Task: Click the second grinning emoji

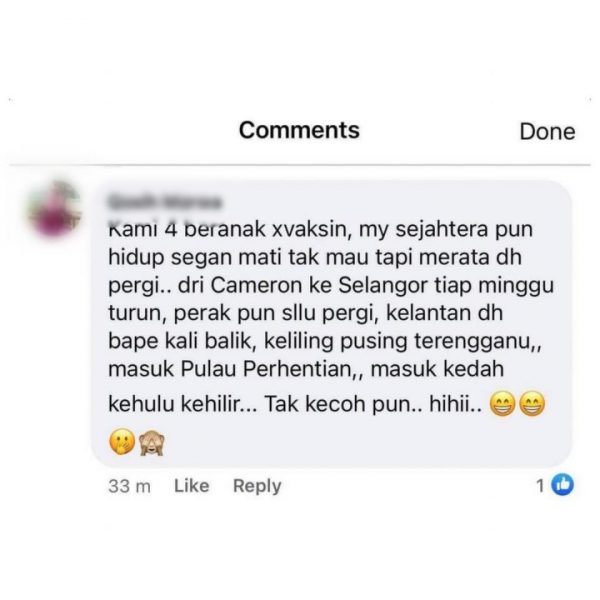Action: pos(532,404)
